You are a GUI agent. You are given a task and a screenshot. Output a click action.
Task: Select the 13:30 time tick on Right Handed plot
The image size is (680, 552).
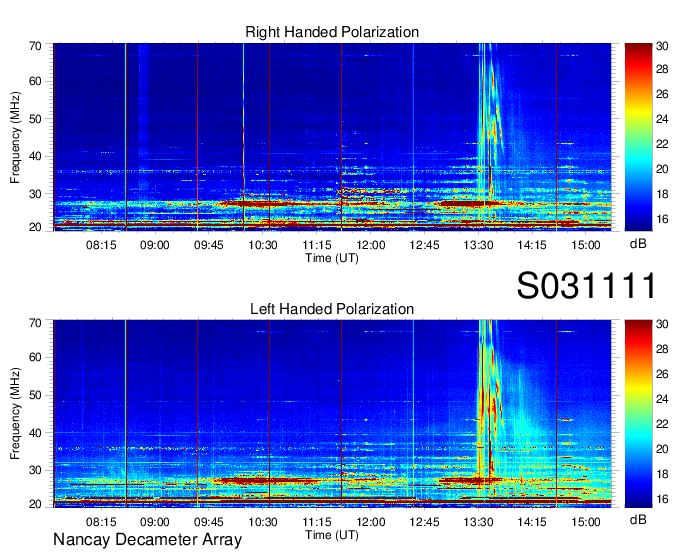pyautogui.click(x=478, y=245)
